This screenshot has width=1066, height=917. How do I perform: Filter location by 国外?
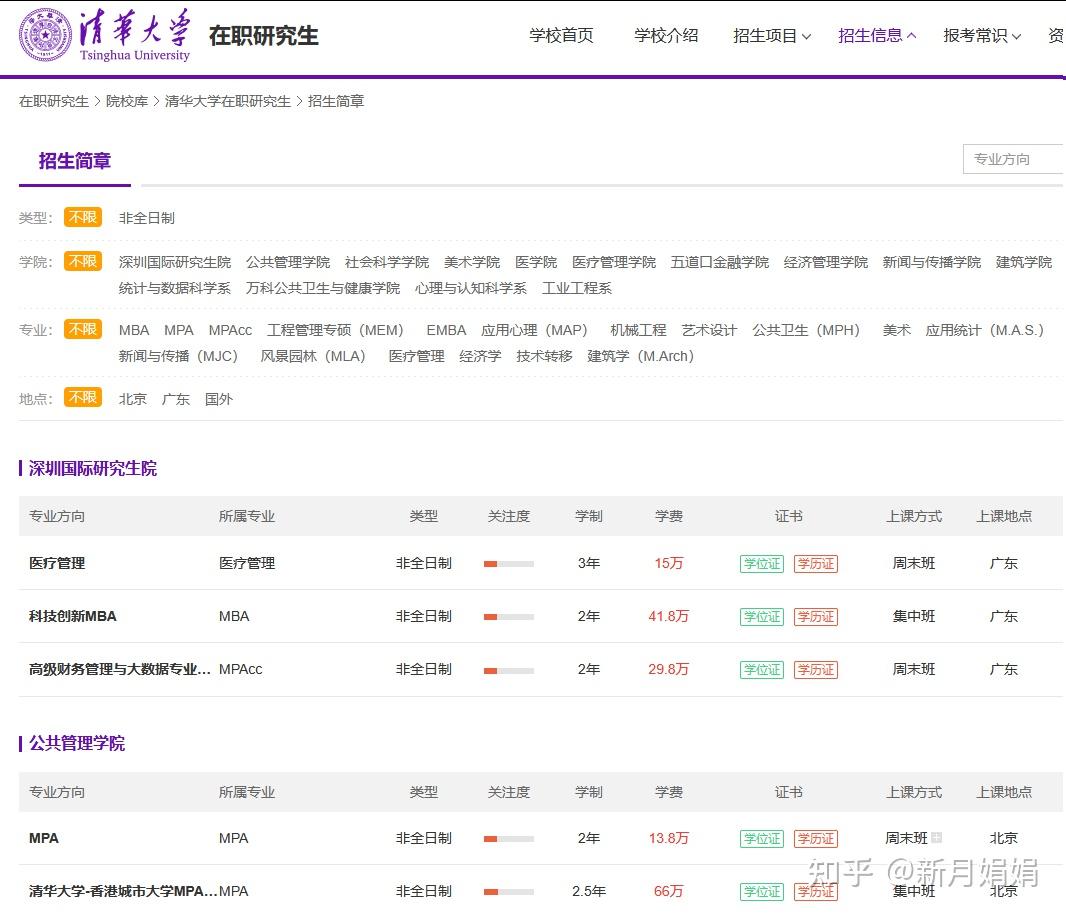coord(219,399)
